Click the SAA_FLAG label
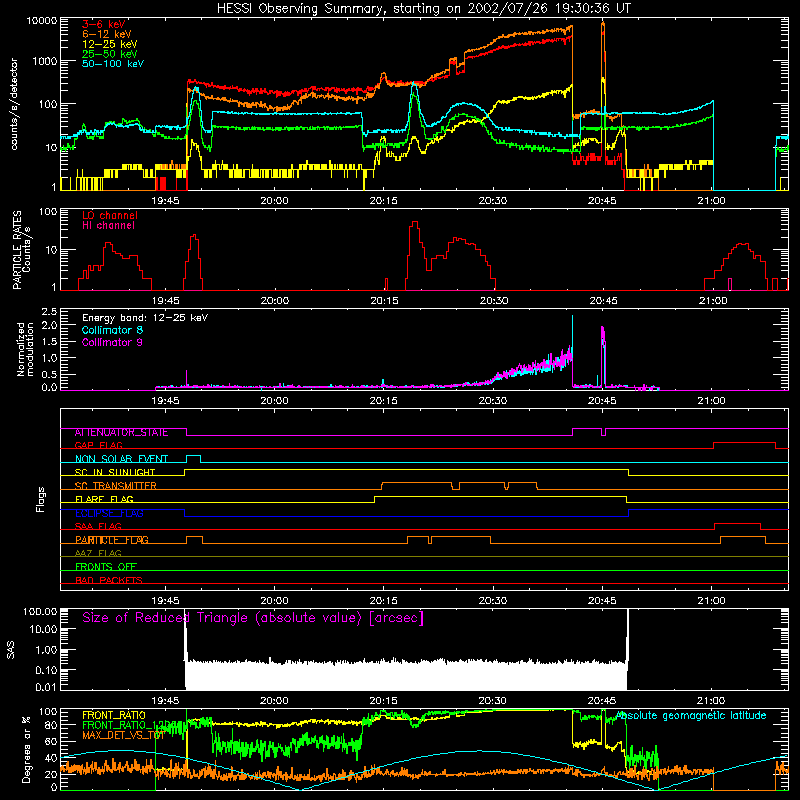Image resolution: width=800 pixels, height=800 pixels. (98, 527)
